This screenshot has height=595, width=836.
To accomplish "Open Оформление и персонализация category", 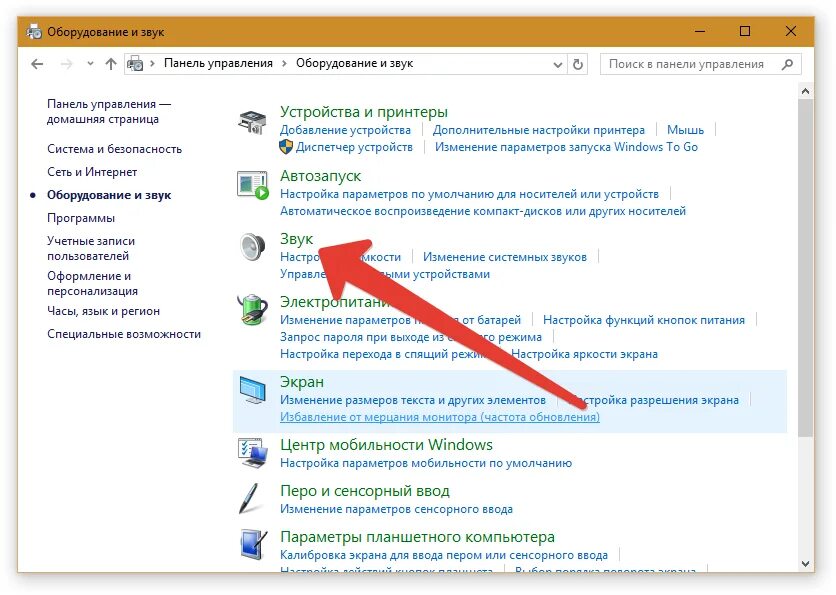I will (92, 284).
